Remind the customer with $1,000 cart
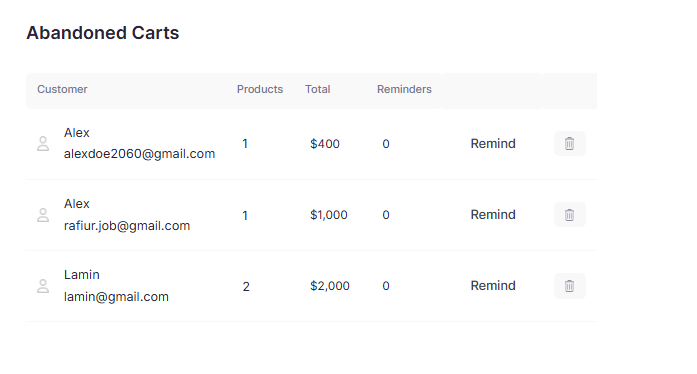Screen dimensions: 697x374 tap(493, 215)
